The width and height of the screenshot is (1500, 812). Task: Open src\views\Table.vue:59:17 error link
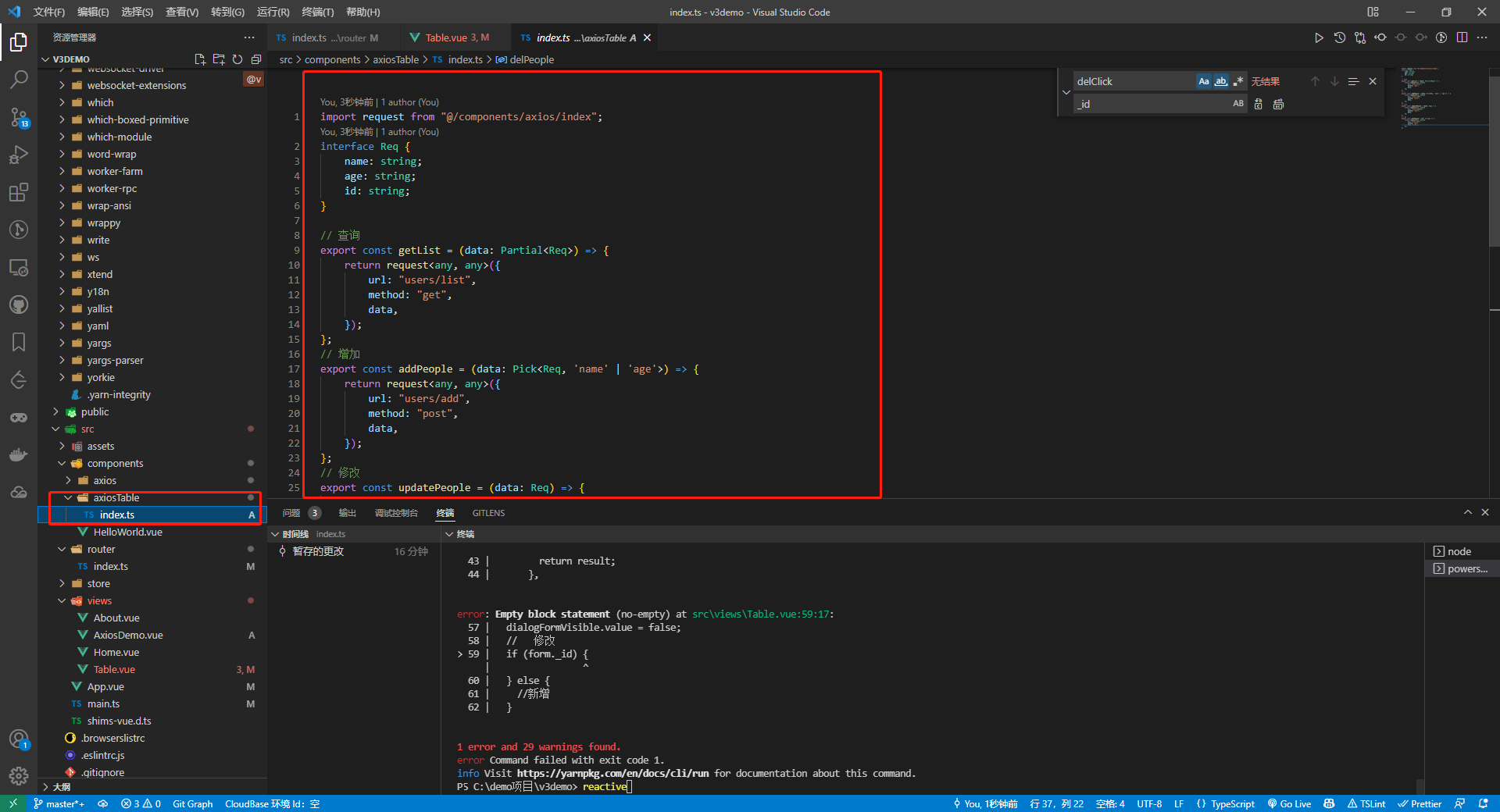[x=761, y=614]
